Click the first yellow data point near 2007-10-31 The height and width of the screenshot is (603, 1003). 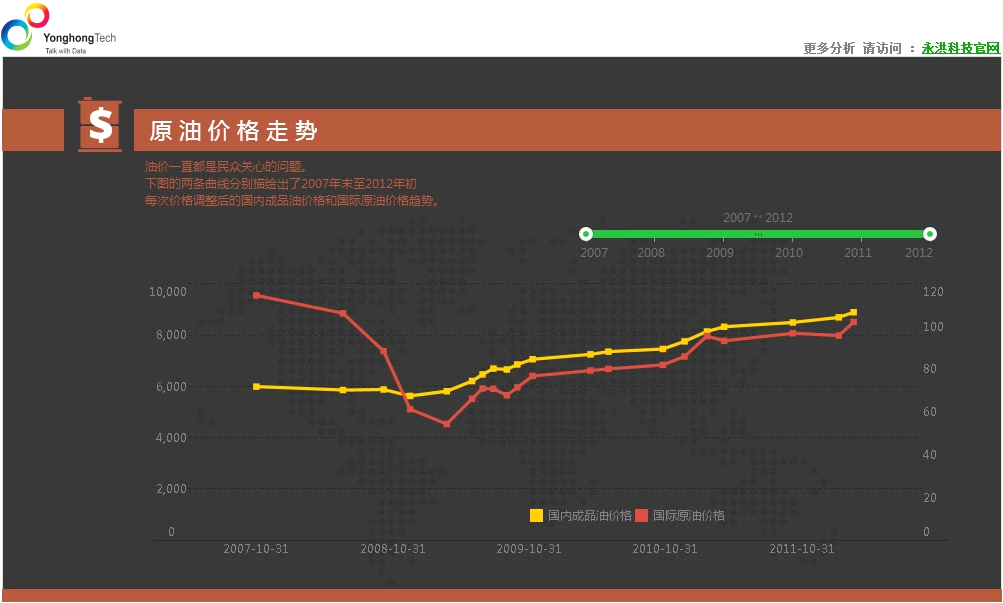257,386
